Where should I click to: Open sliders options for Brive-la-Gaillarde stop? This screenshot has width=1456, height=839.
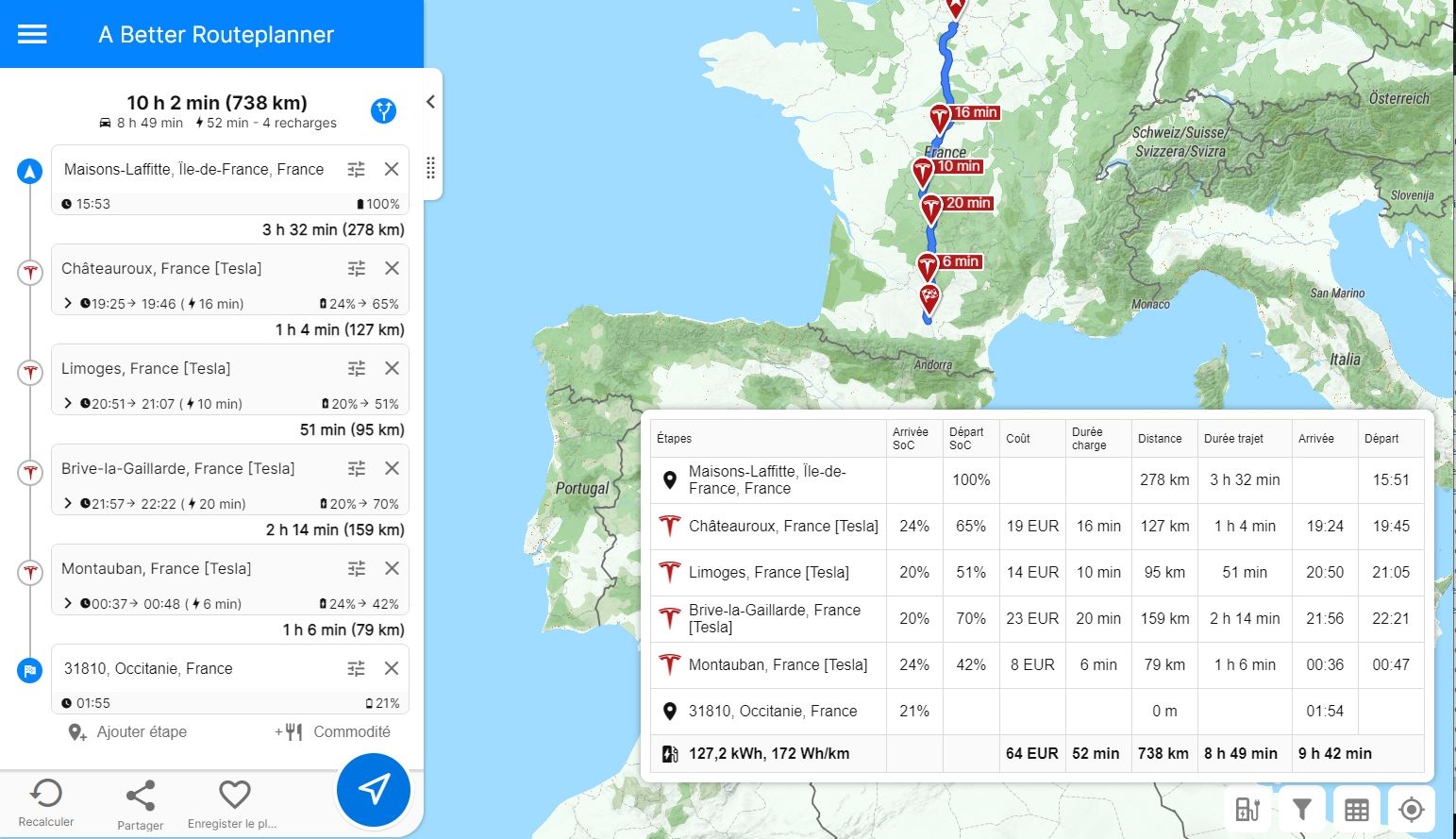357,468
